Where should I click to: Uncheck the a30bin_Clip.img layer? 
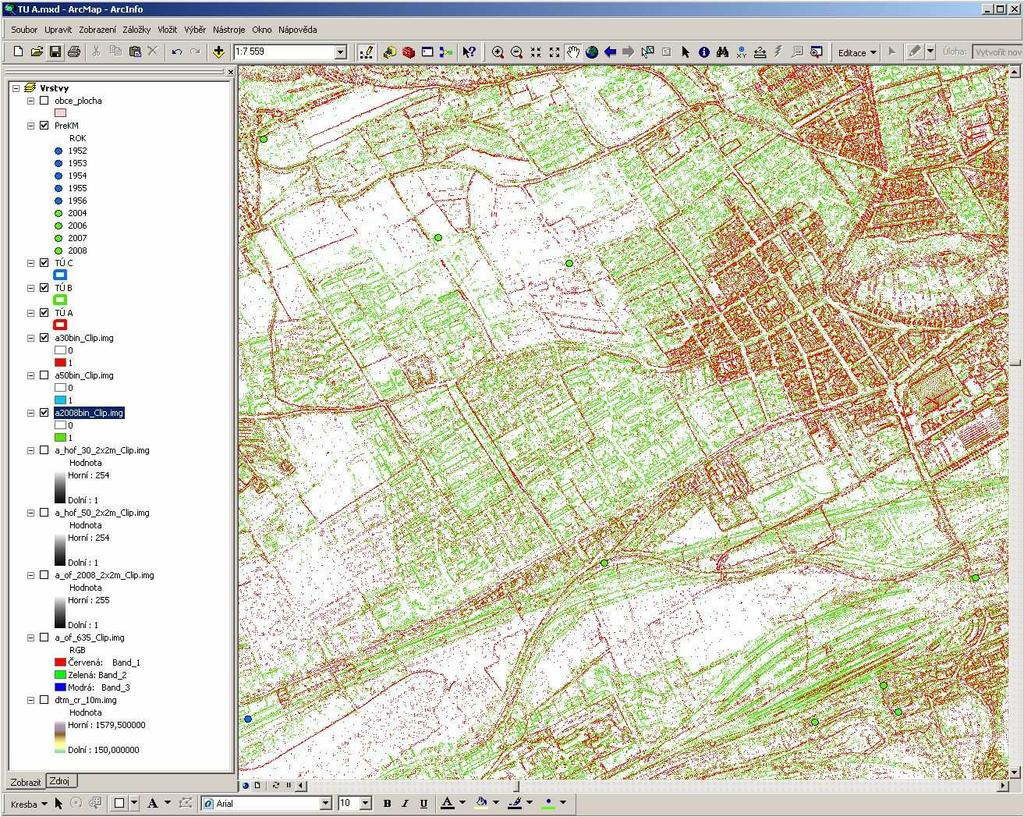pos(44,338)
